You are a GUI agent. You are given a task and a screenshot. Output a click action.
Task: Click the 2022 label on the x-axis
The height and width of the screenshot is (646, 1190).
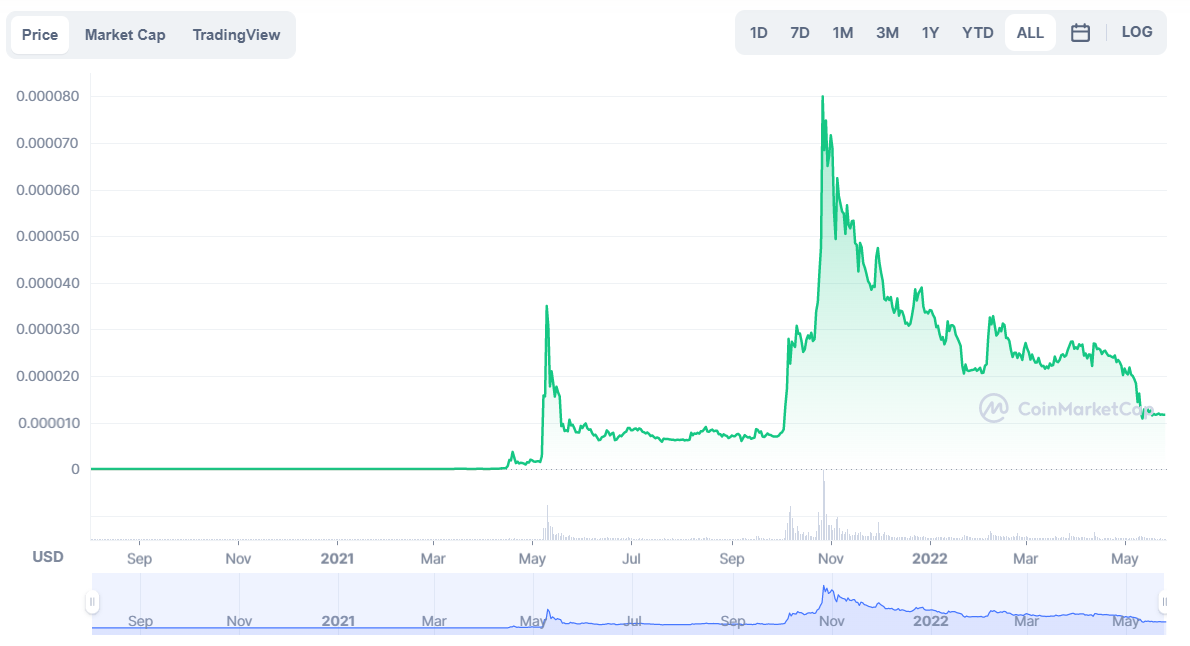point(930,559)
